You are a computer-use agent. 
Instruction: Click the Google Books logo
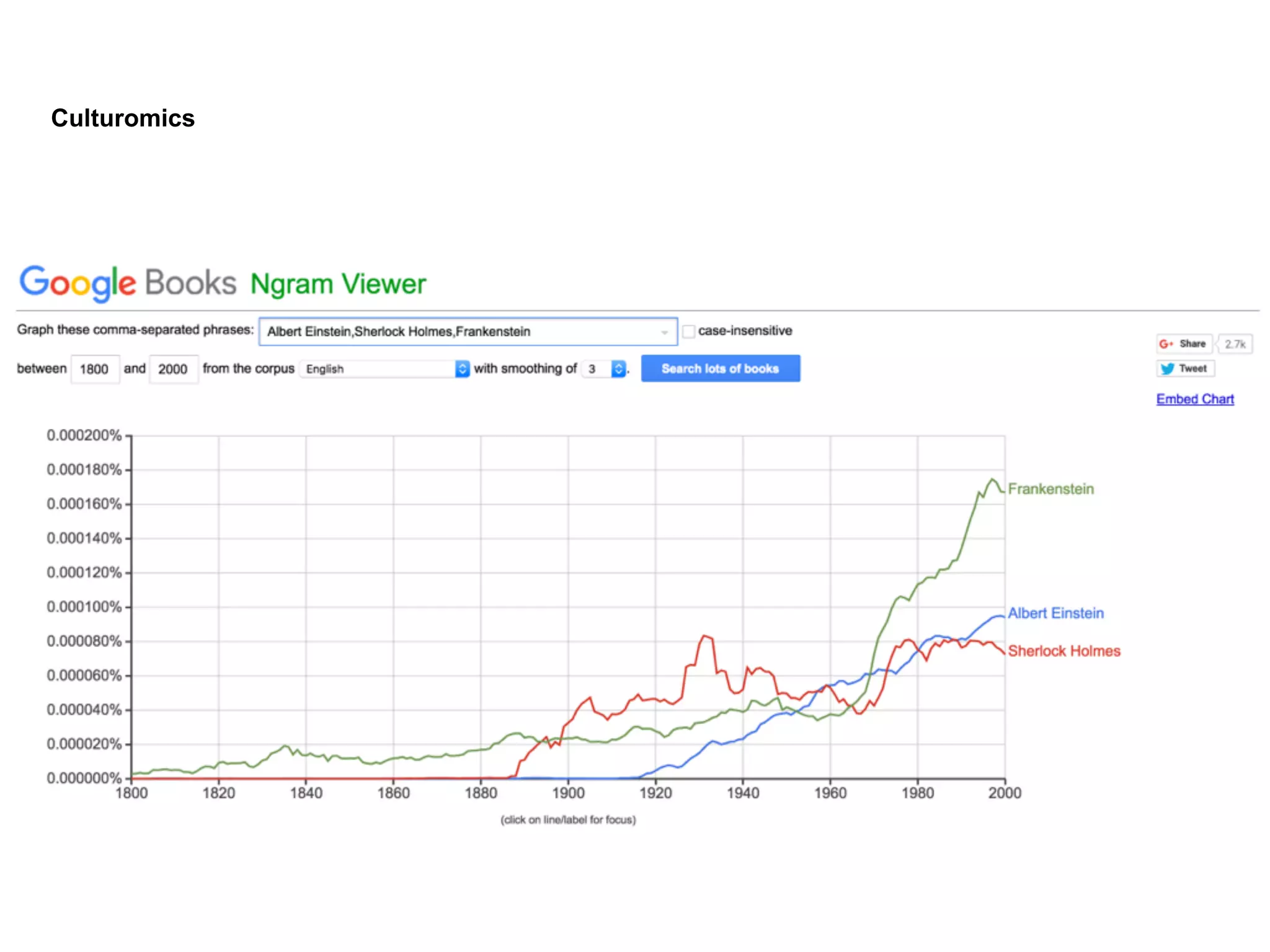pyautogui.click(x=128, y=283)
